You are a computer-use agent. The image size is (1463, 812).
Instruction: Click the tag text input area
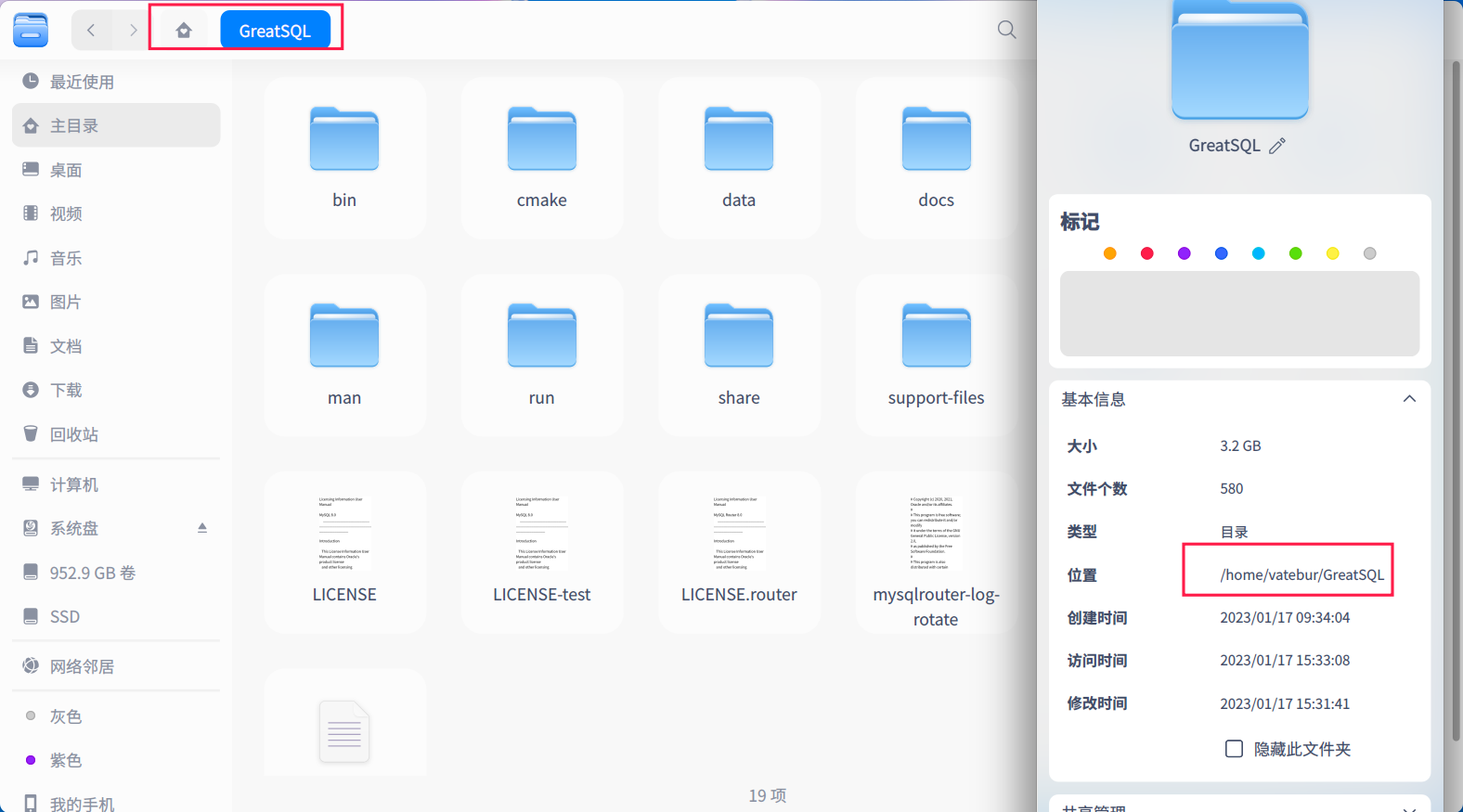(x=1239, y=314)
